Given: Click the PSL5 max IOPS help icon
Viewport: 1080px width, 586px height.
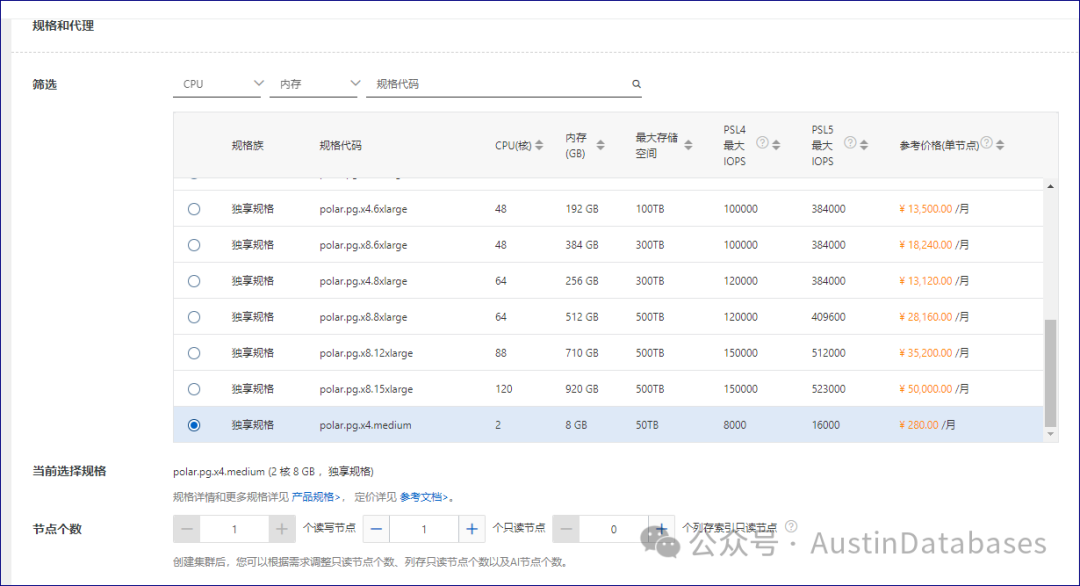Looking at the screenshot, I should pos(850,143).
